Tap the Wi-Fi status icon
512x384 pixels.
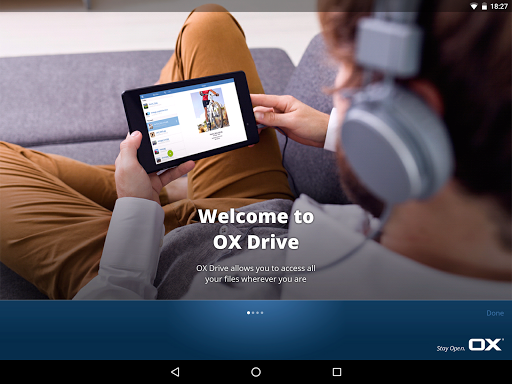pyautogui.click(x=474, y=6)
